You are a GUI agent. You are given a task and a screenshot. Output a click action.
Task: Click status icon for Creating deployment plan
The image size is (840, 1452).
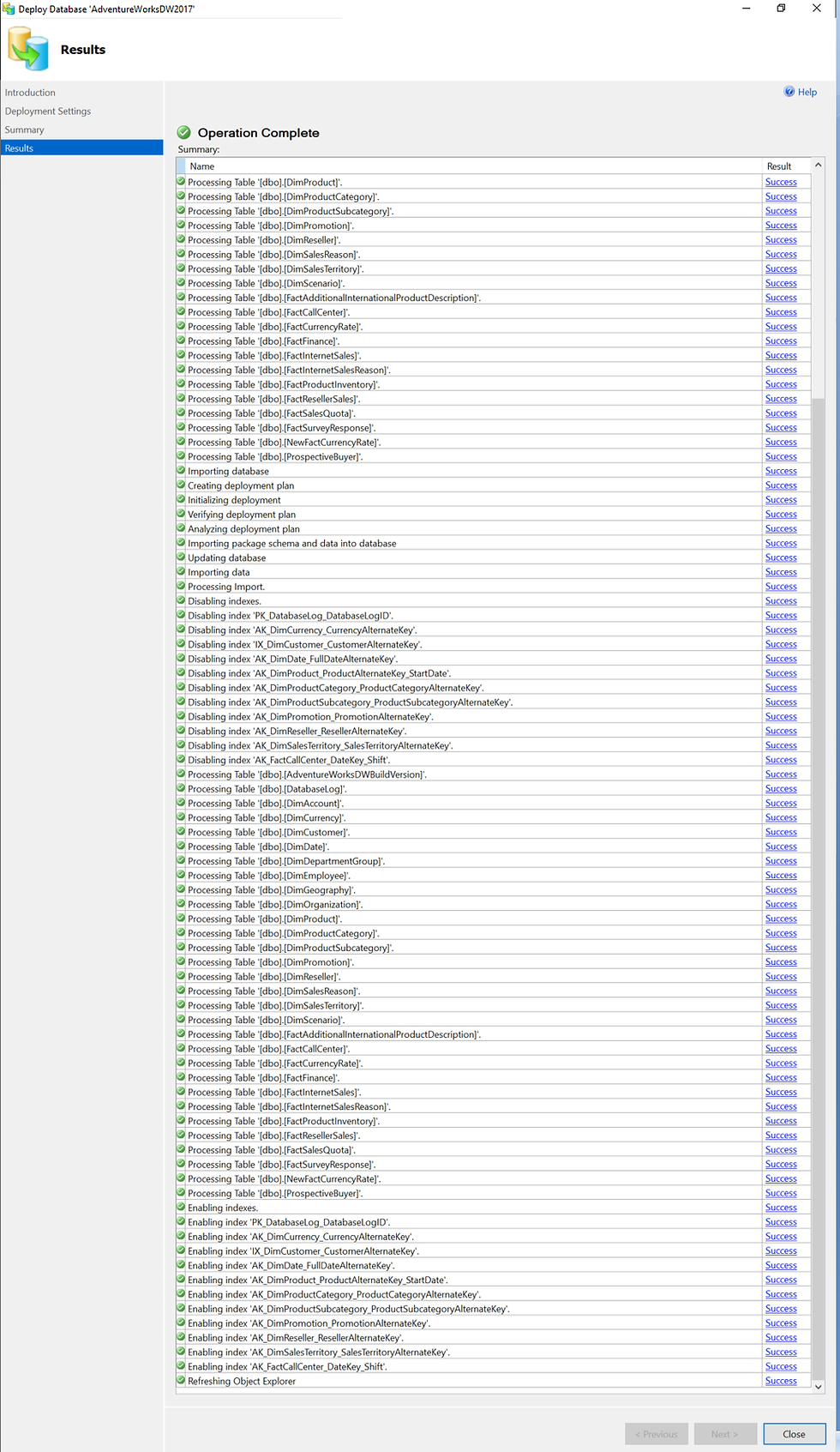(181, 485)
